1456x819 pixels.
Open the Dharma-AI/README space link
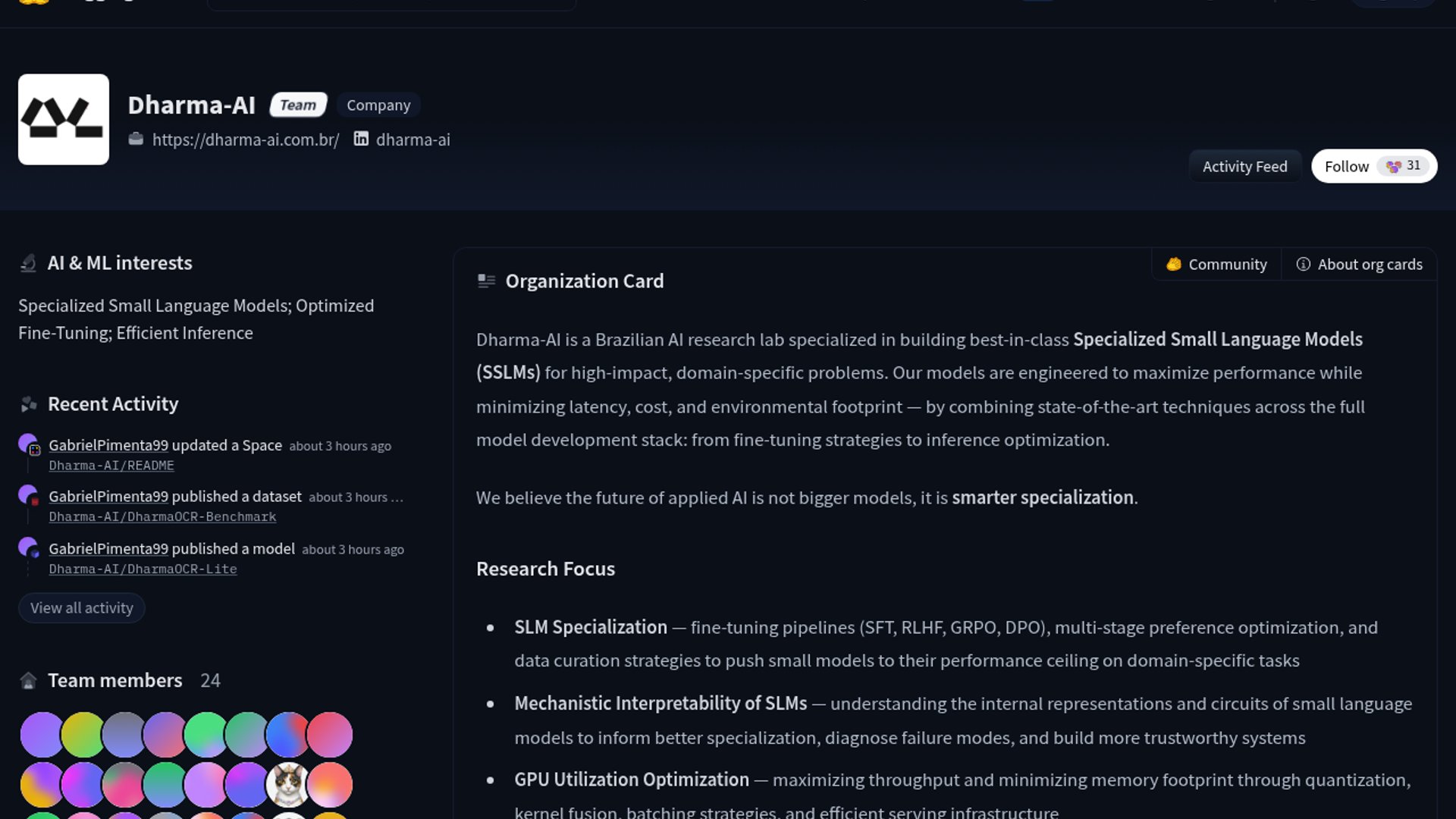coord(111,465)
